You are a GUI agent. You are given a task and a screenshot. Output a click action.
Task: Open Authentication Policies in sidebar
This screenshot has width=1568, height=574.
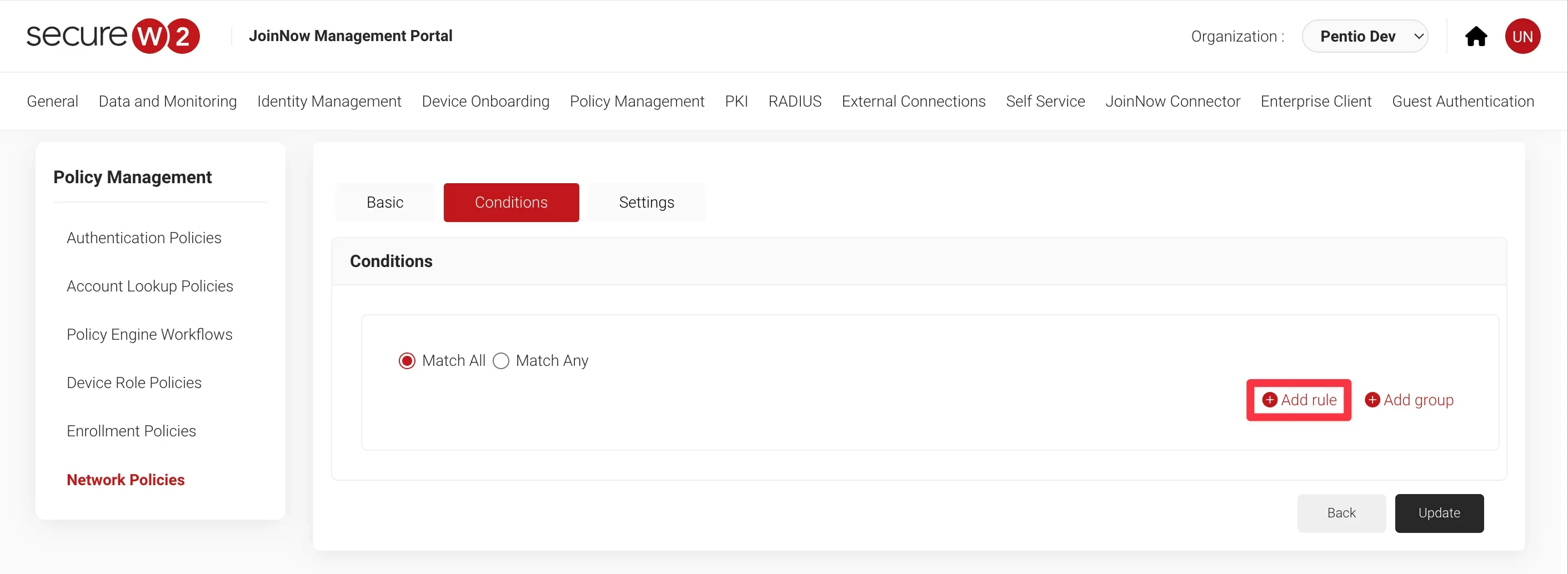144,238
